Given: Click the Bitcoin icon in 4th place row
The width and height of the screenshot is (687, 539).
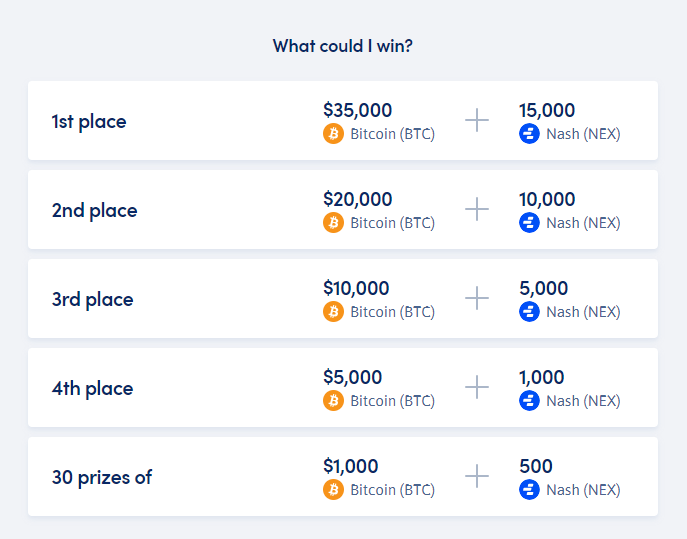Looking at the screenshot, I should (333, 400).
